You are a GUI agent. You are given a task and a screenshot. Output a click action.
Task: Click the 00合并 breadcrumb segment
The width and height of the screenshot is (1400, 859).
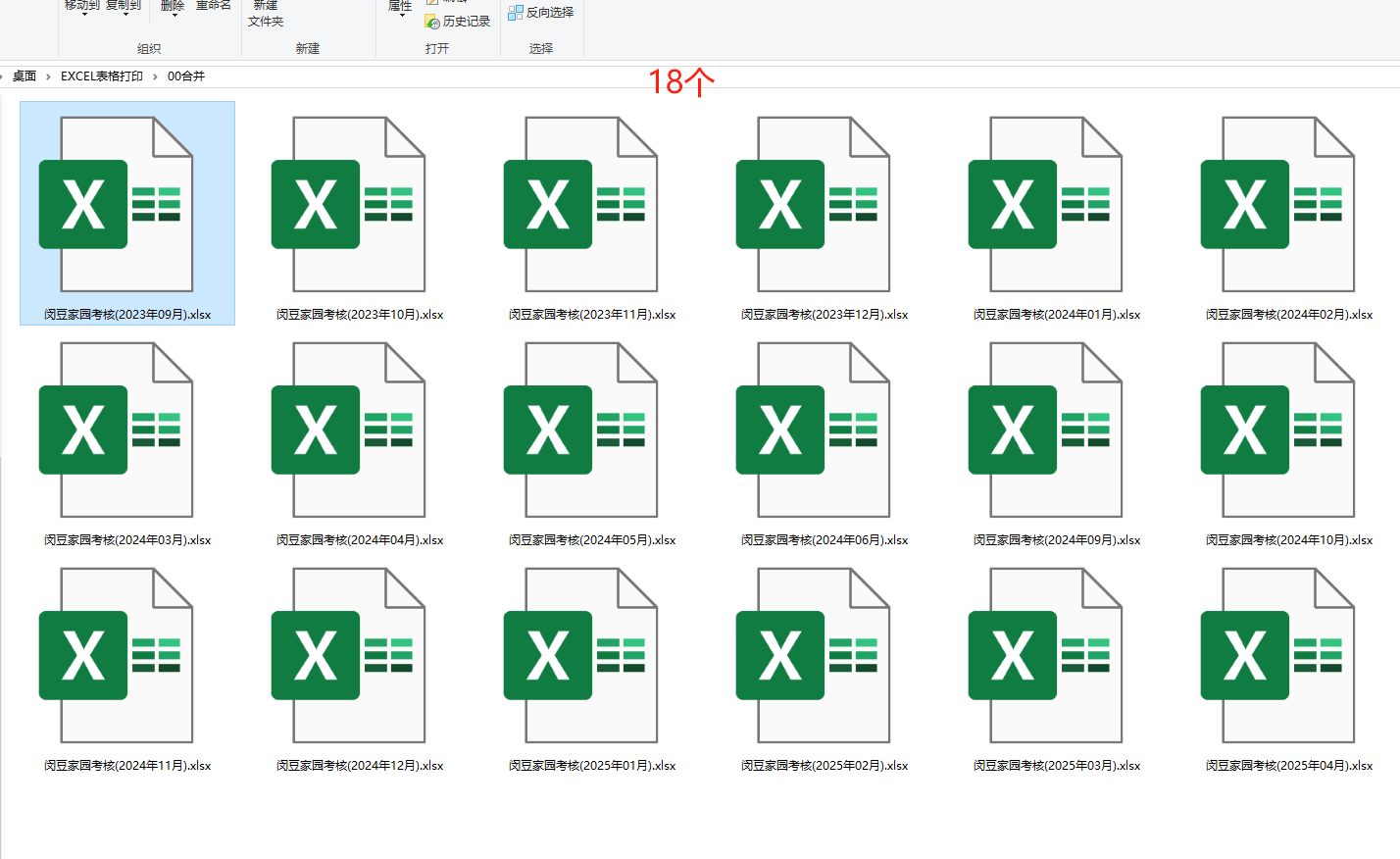tap(186, 76)
